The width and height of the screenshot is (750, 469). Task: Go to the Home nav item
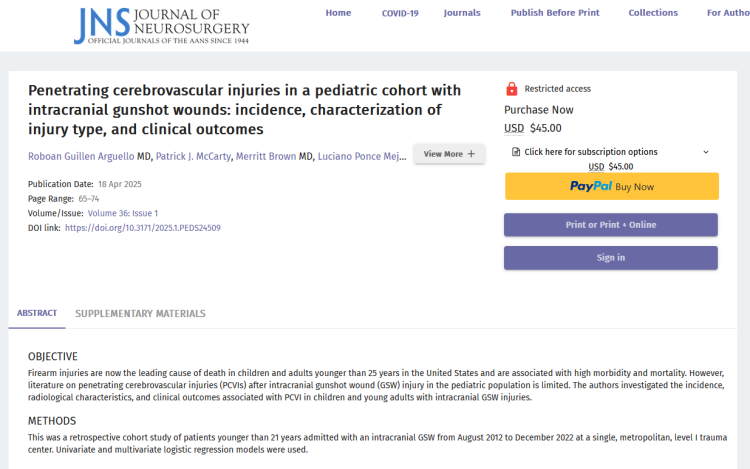pyautogui.click(x=338, y=13)
